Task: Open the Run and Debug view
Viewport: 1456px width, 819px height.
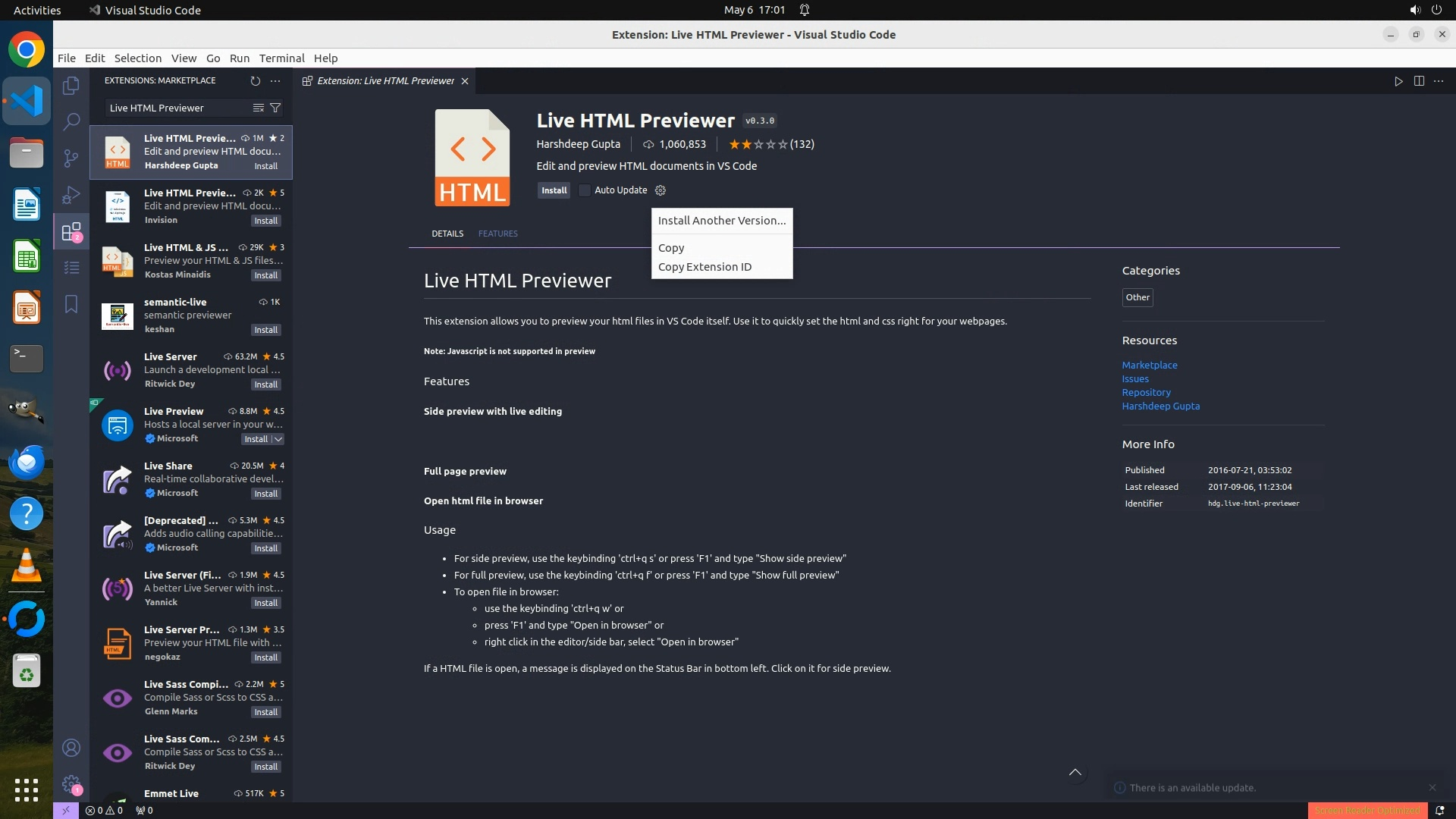Action: click(71, 195)
